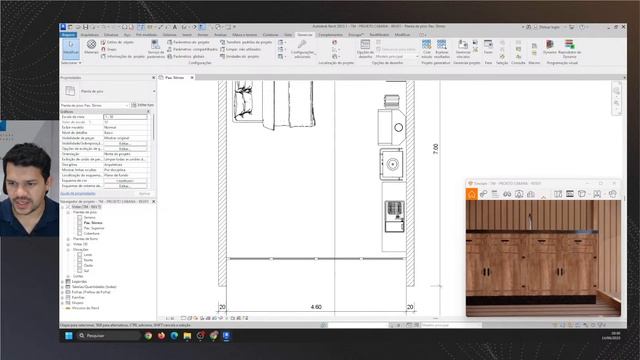This screenshot has width=640, height=360.
Task: Click the taskbar Pesquisar search box
Action: (109, 336)
